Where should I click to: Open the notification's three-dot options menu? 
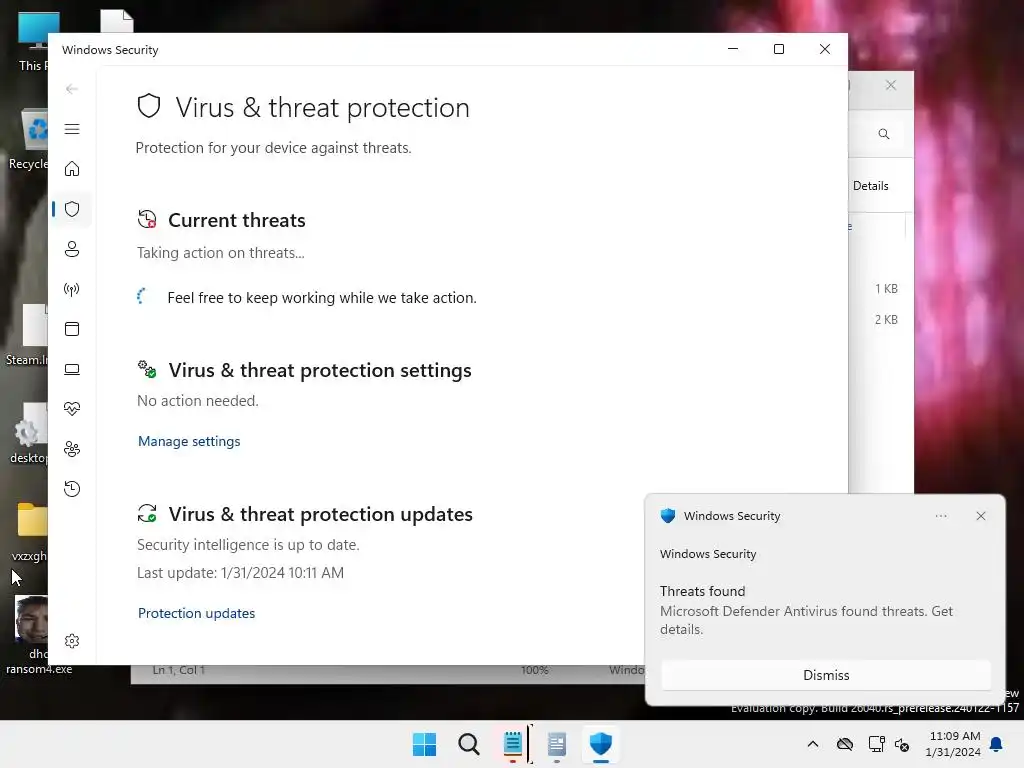tap(941, 516)
